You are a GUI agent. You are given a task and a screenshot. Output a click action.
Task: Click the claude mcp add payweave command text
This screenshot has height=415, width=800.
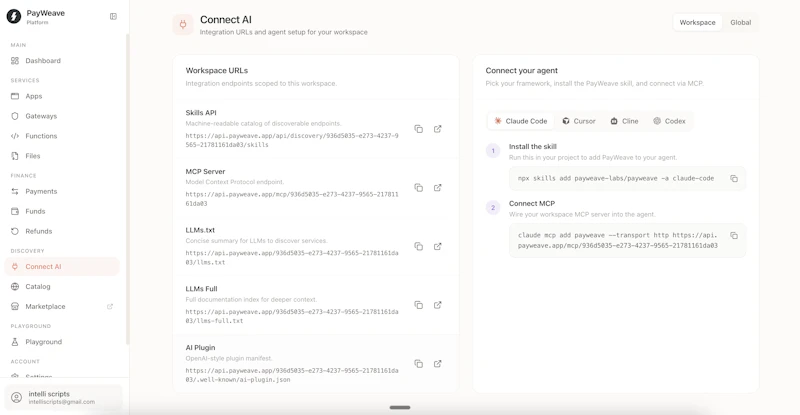[618, 240]
